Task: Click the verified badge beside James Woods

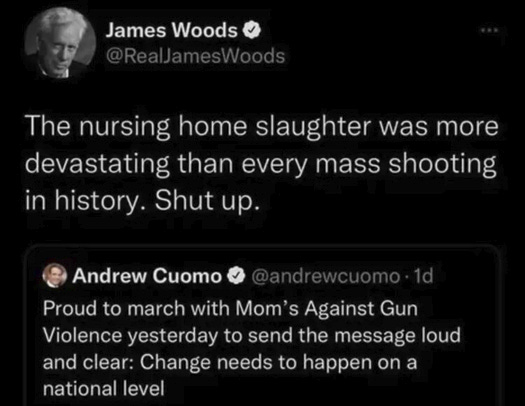Action: pos(251,30)
